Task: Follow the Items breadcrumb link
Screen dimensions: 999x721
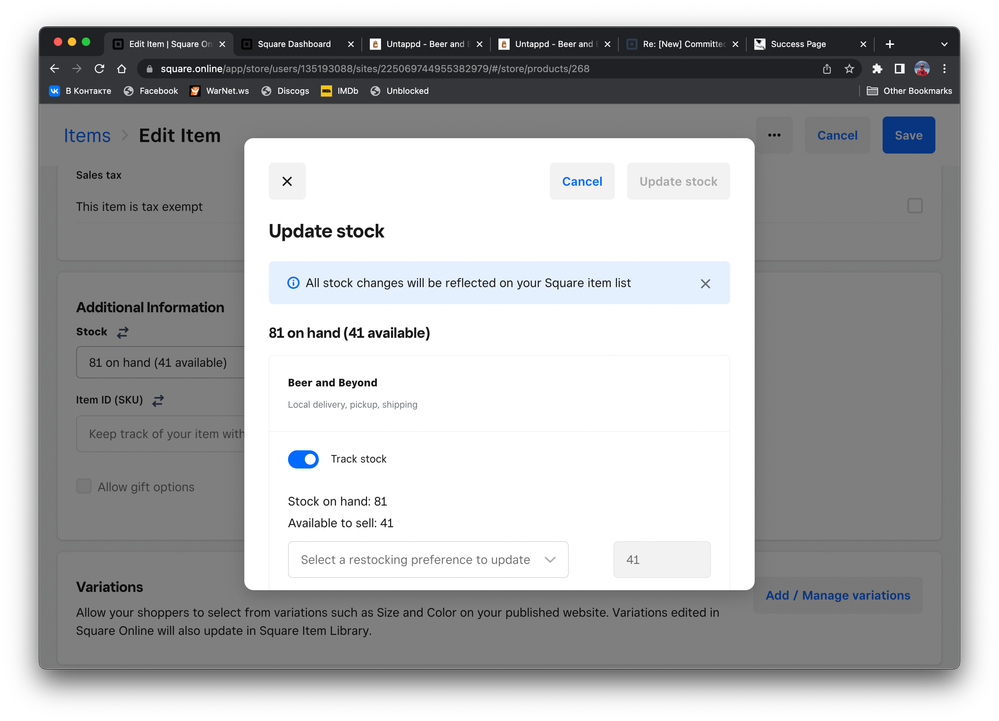Action: (x=87, y=134)
